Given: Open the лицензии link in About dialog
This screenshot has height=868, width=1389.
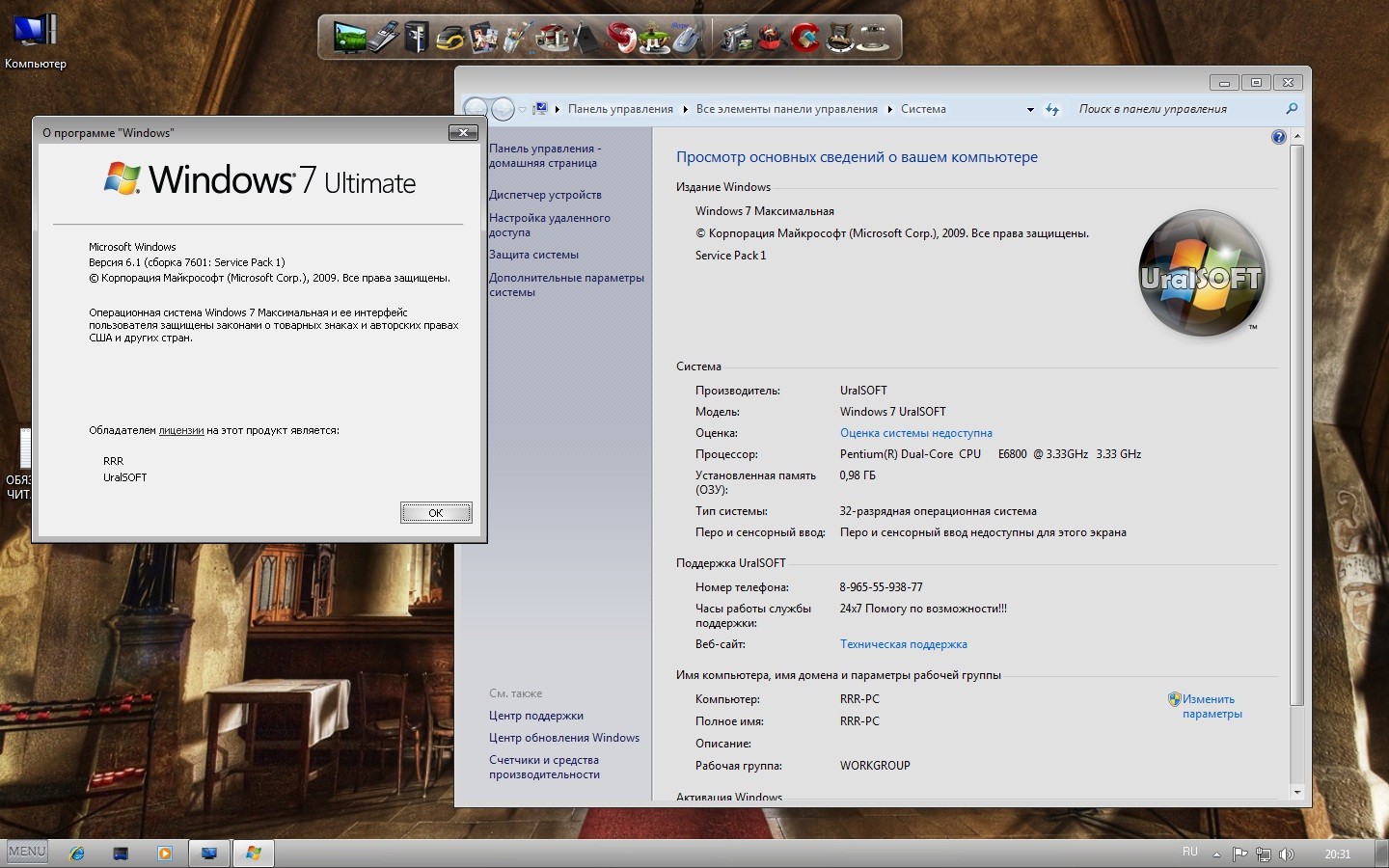Looking at the screenshot, I should tap(181, 430).
